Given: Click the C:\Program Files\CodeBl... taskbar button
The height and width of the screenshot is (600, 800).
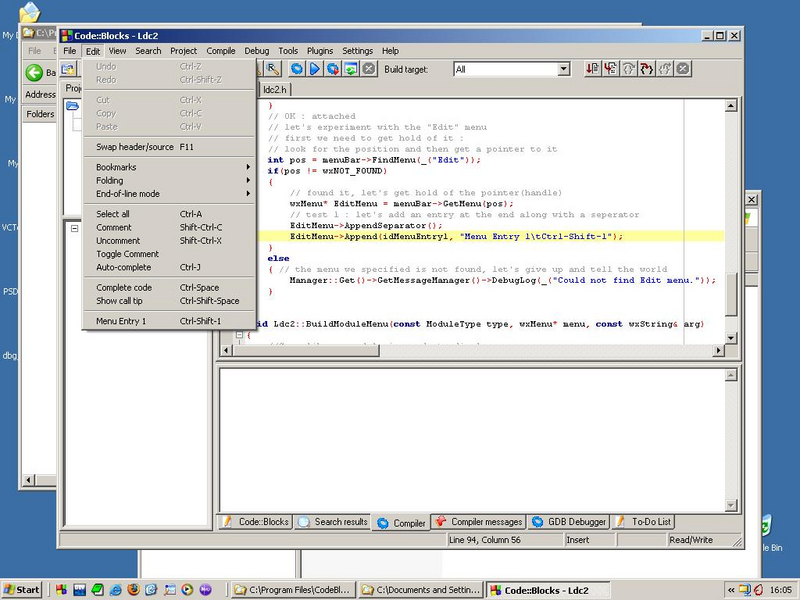Looking at the screenshot, I should pyautogui.click(x=292, y=590).
